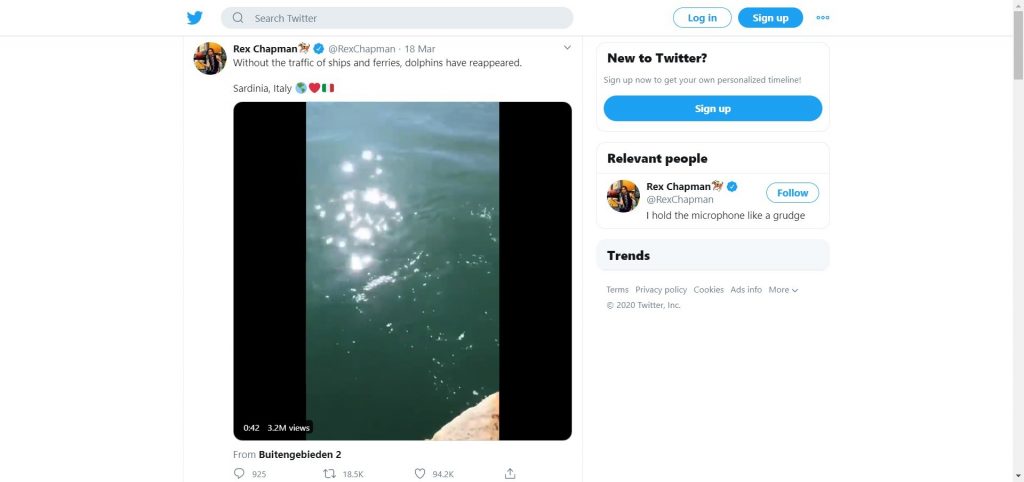Play the dolphin video
This screenshot has height=482, width=1024.
tap(402, 271)
